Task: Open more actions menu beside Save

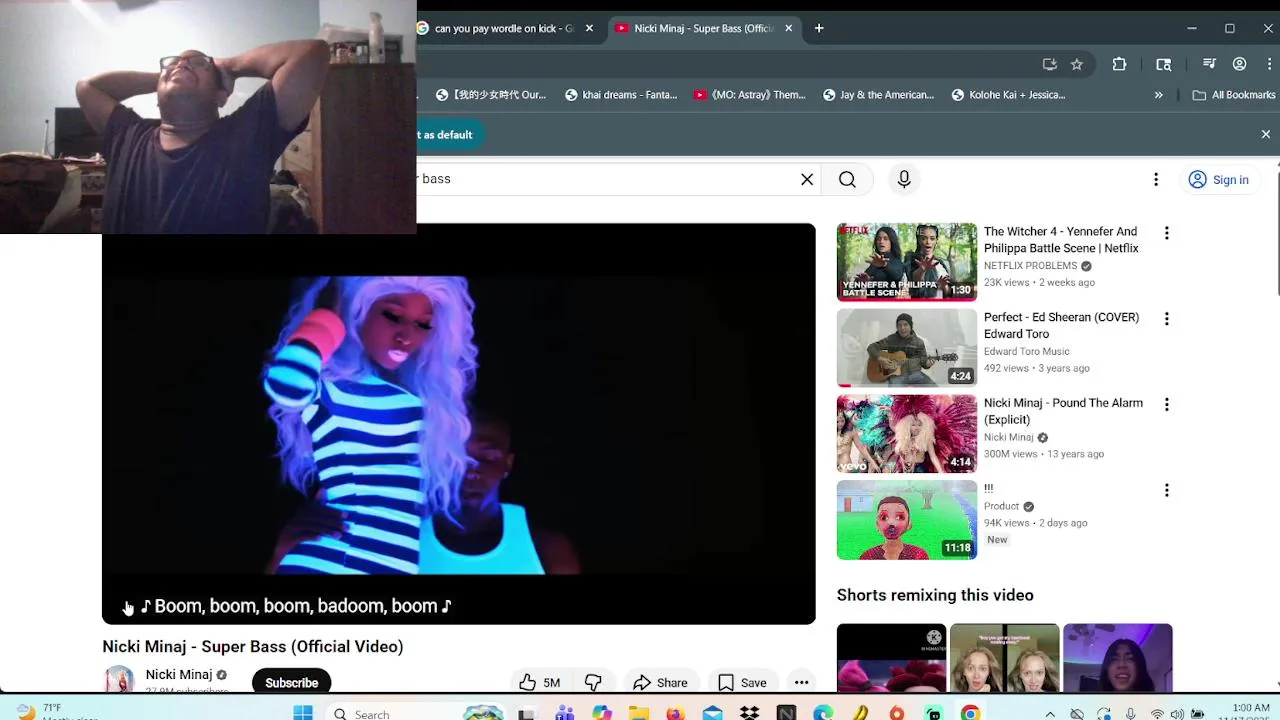Action: 801,683
